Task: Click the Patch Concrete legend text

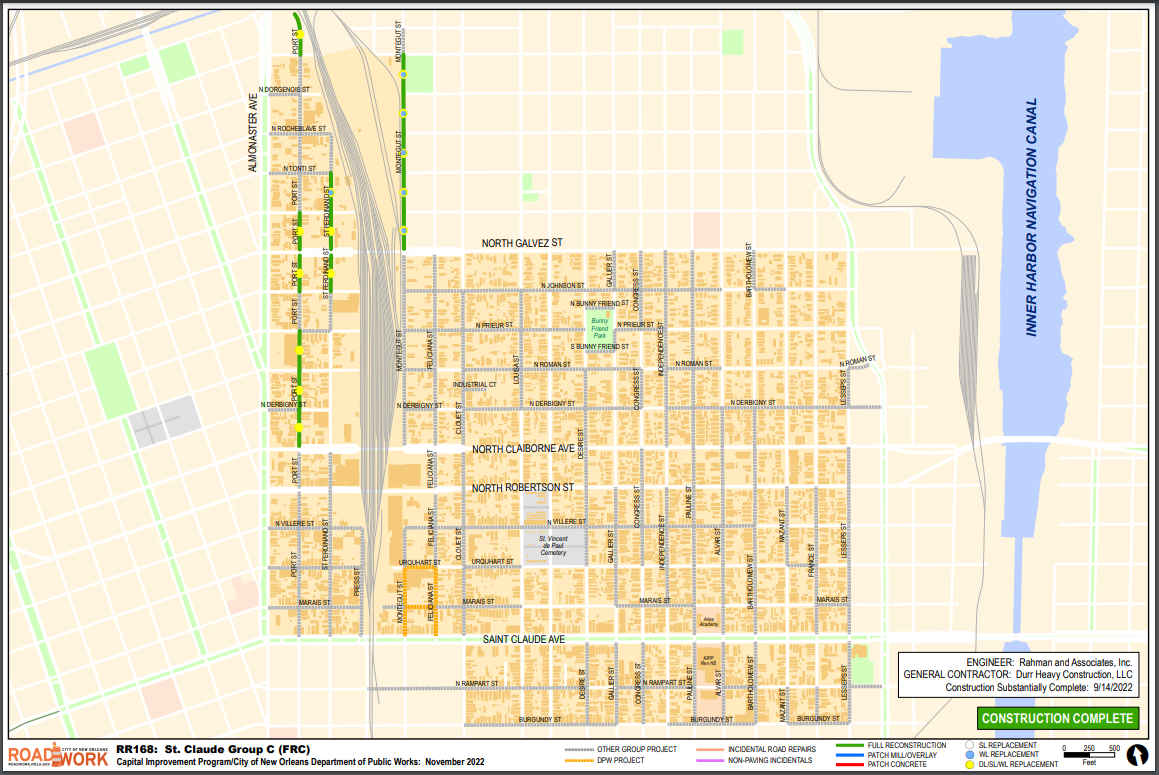Action: (897, 765)
